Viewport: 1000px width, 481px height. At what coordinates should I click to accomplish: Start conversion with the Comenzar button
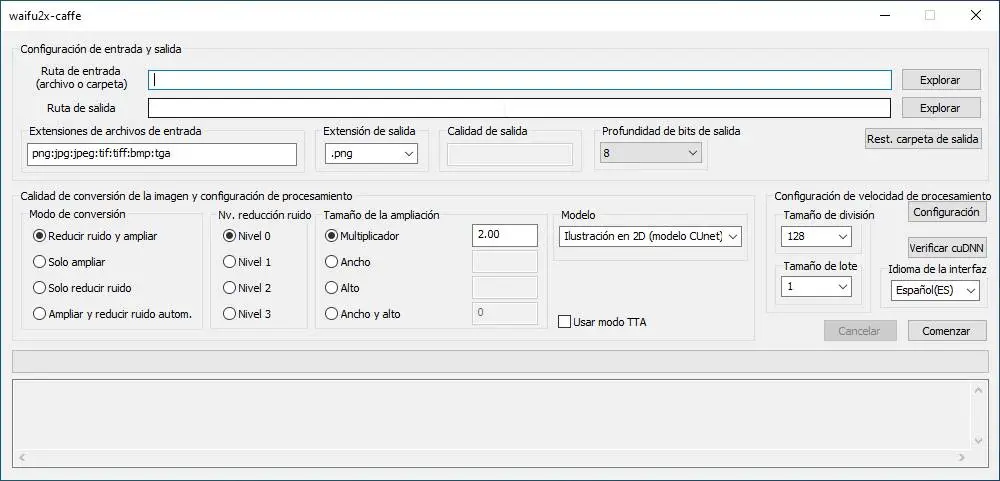(x=947, y=330)
